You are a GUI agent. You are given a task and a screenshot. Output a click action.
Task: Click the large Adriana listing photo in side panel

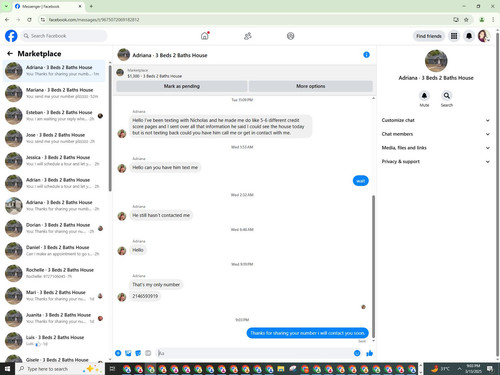436,61
